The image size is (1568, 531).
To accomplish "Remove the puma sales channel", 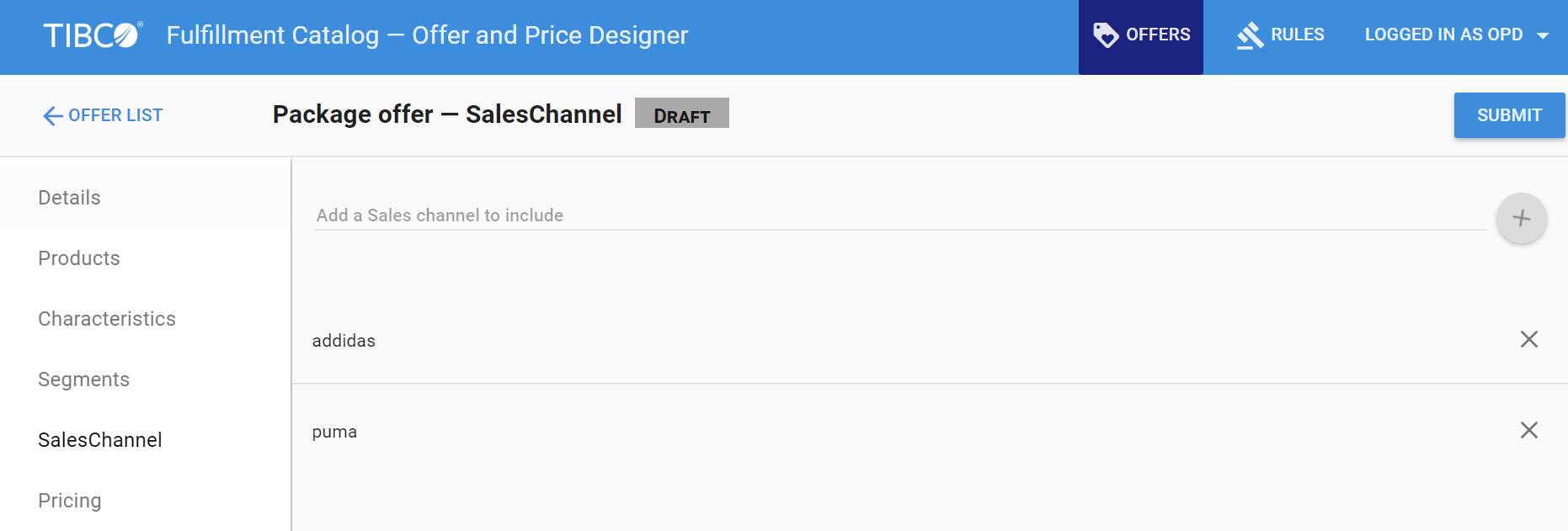I will coord(1528,430).
